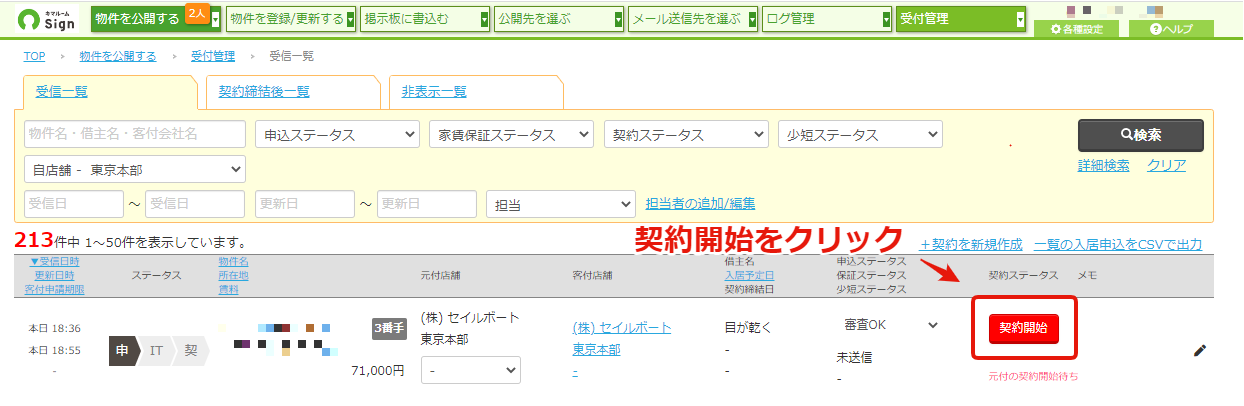The image size is (1244, 406).
Task: Click 物件を公開する breadcrumb link
Action: coord(118,57)
